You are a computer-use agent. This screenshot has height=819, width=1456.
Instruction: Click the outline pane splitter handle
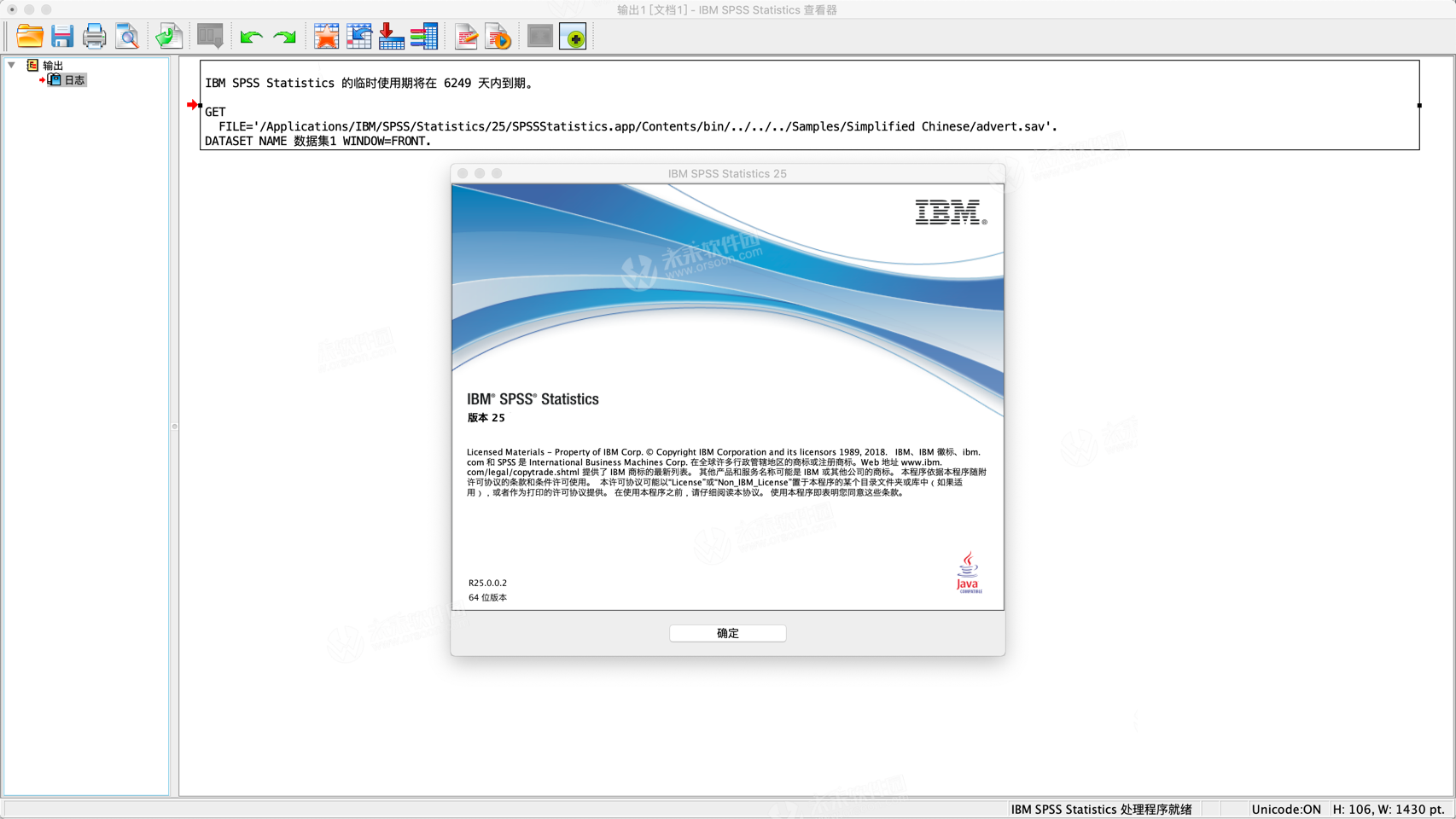(x=174, y=427)
